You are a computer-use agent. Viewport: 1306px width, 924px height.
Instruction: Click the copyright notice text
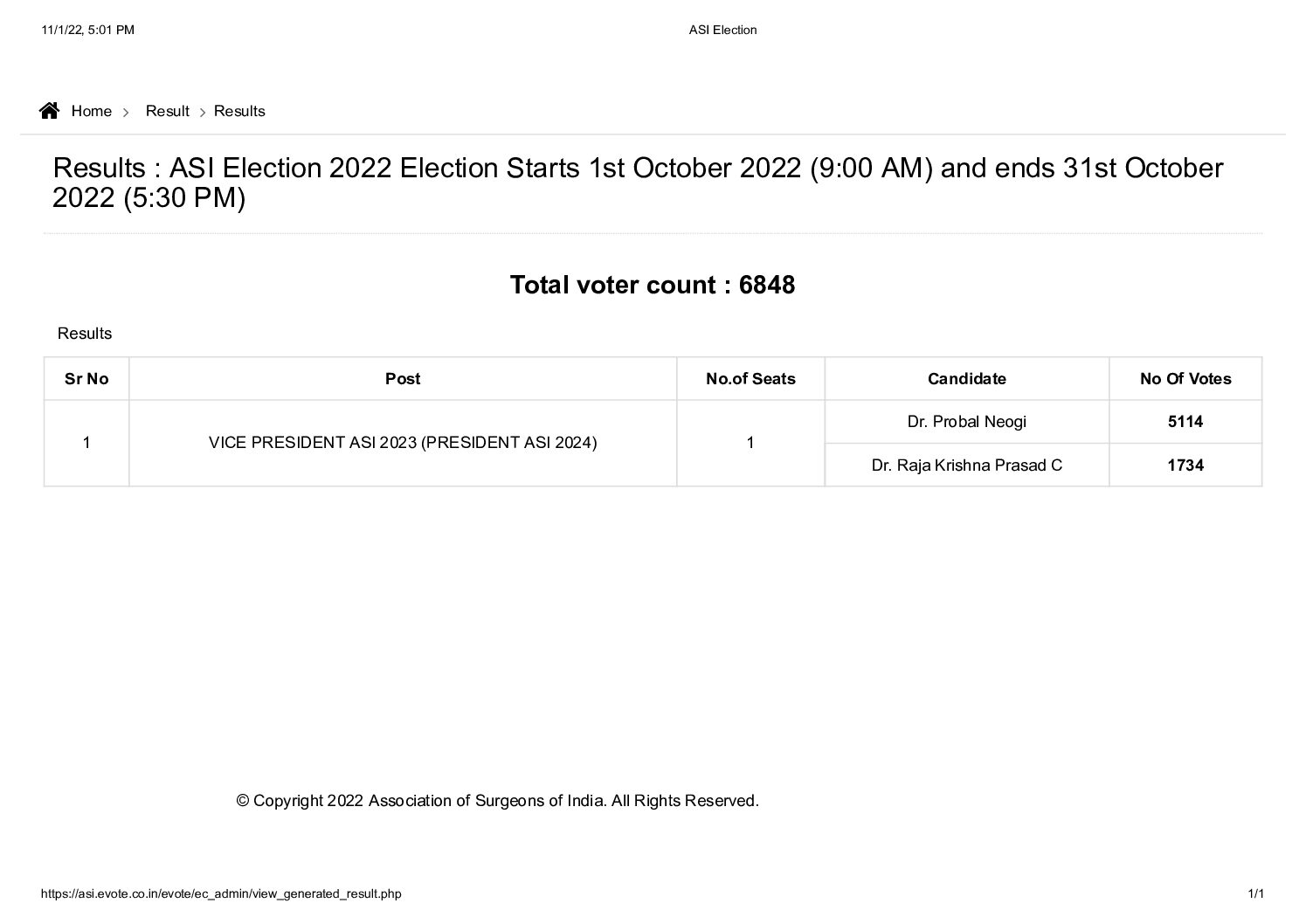497,800
